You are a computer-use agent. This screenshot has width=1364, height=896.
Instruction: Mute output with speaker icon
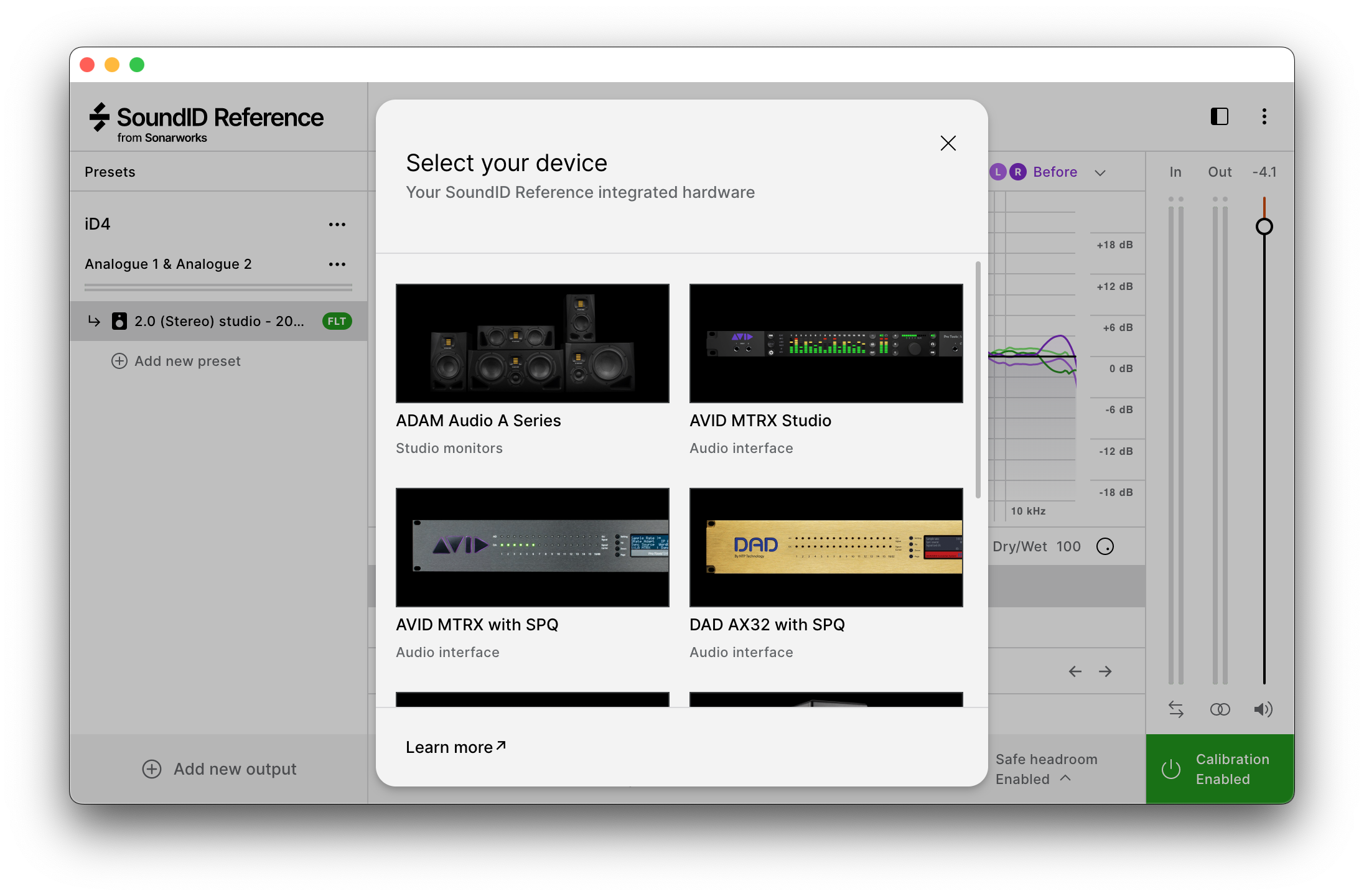tap(1263, 709)
